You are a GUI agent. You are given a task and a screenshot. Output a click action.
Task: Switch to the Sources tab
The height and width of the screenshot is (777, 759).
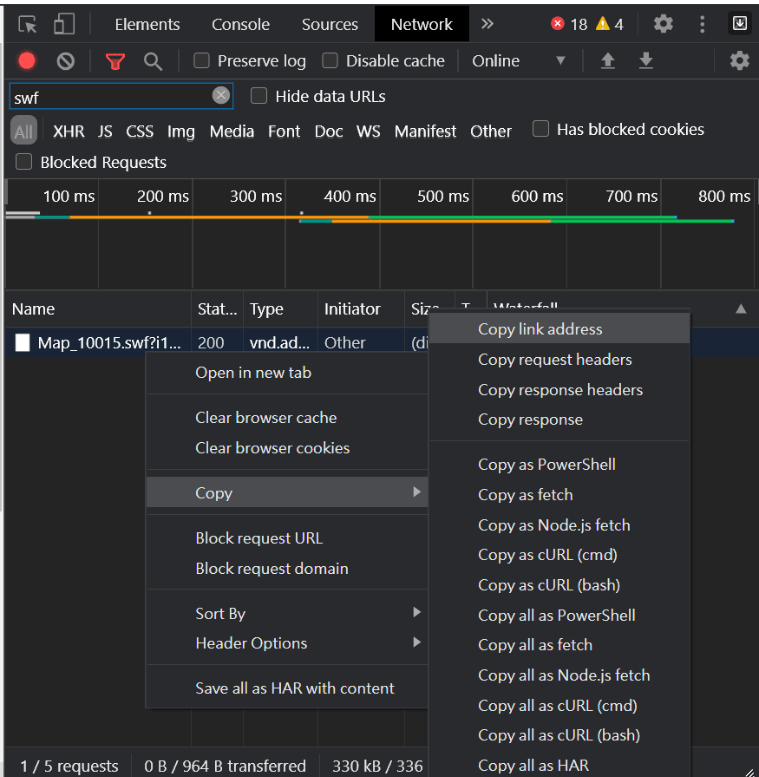click(x=329, y=24)
